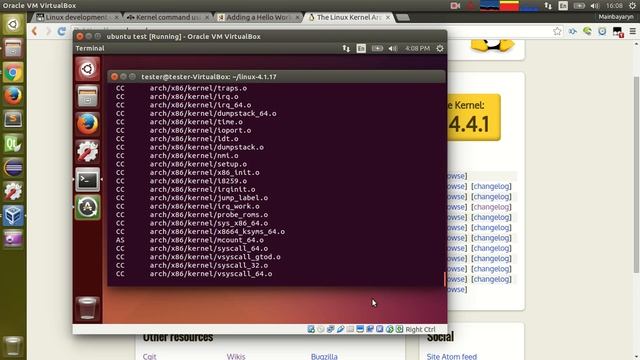The width and height of the screenshot is (640, 360).
Task: Open guest Ubuntu Dash inside the VM
Action: click(x=87, y=69)
